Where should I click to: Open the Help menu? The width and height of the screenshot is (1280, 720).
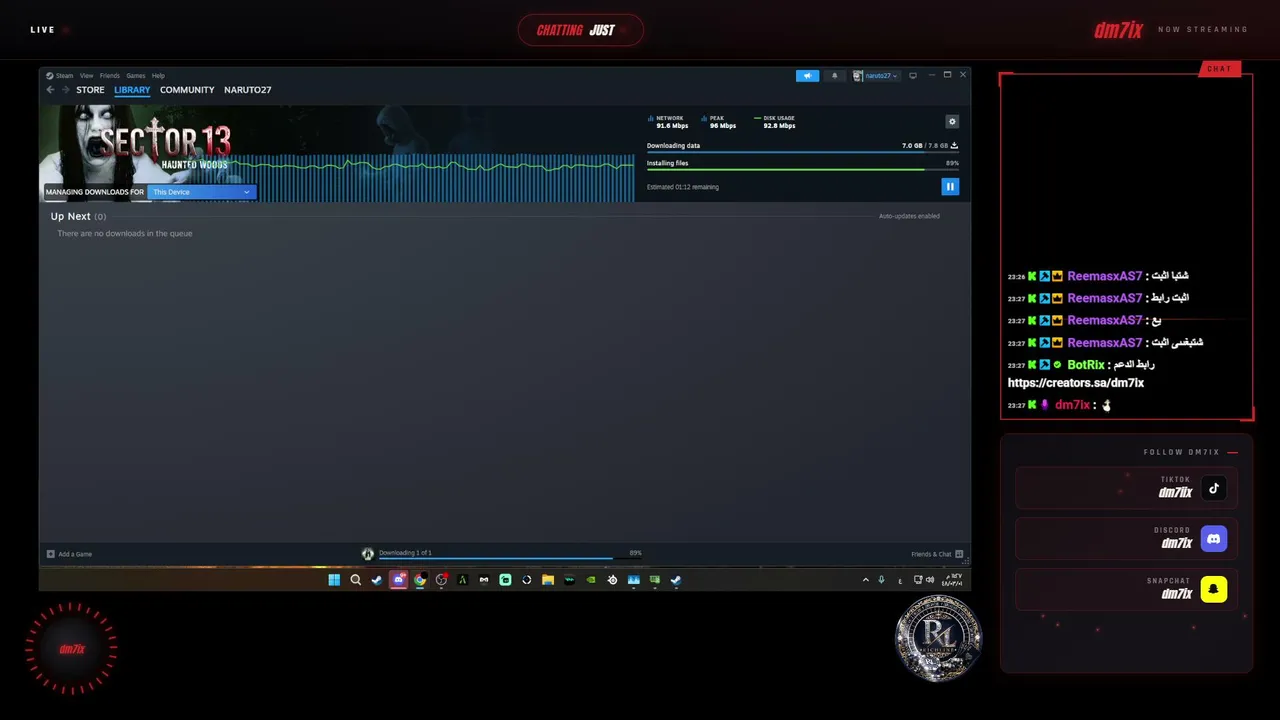point(158,76)
